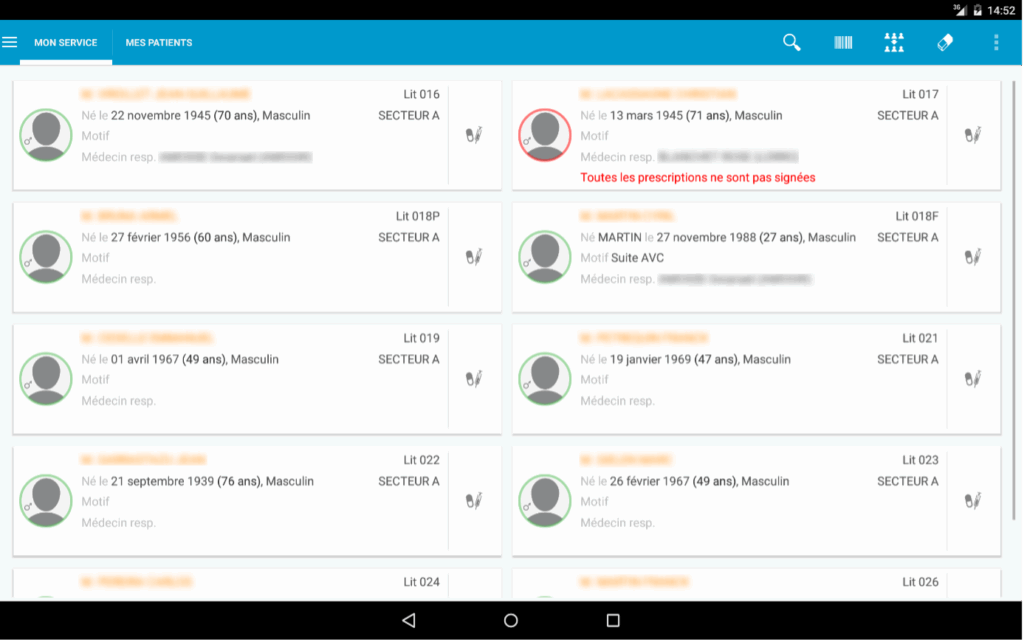Select birth date 22 novembre 1945 line
Viewport: 1024px width, 642px height.
pos(196,116)
